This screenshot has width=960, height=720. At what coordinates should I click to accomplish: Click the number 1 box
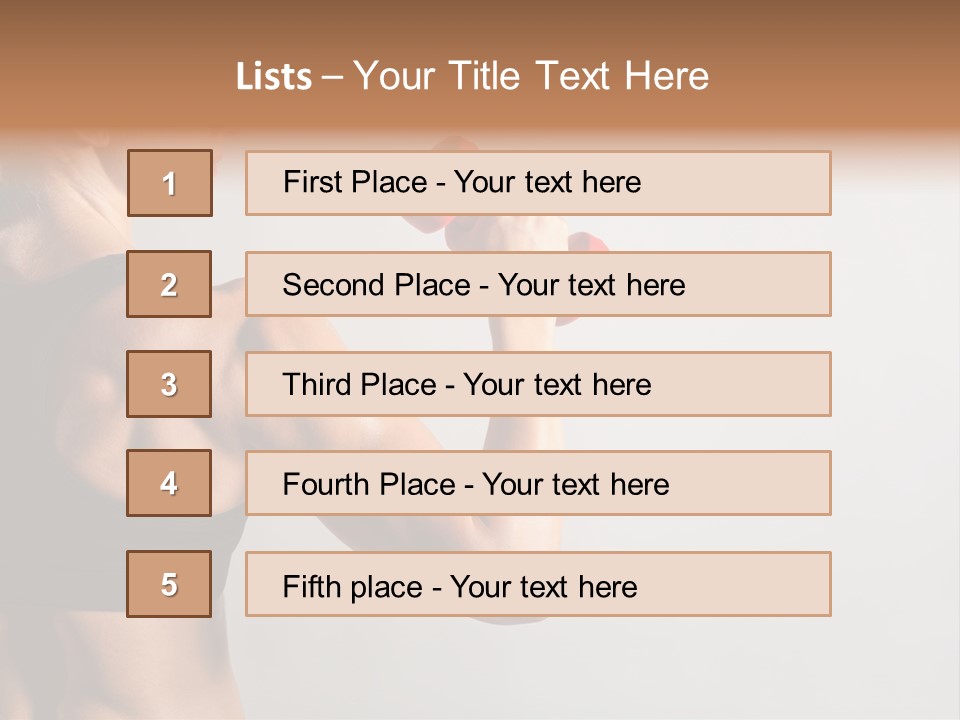click(170, 183)
